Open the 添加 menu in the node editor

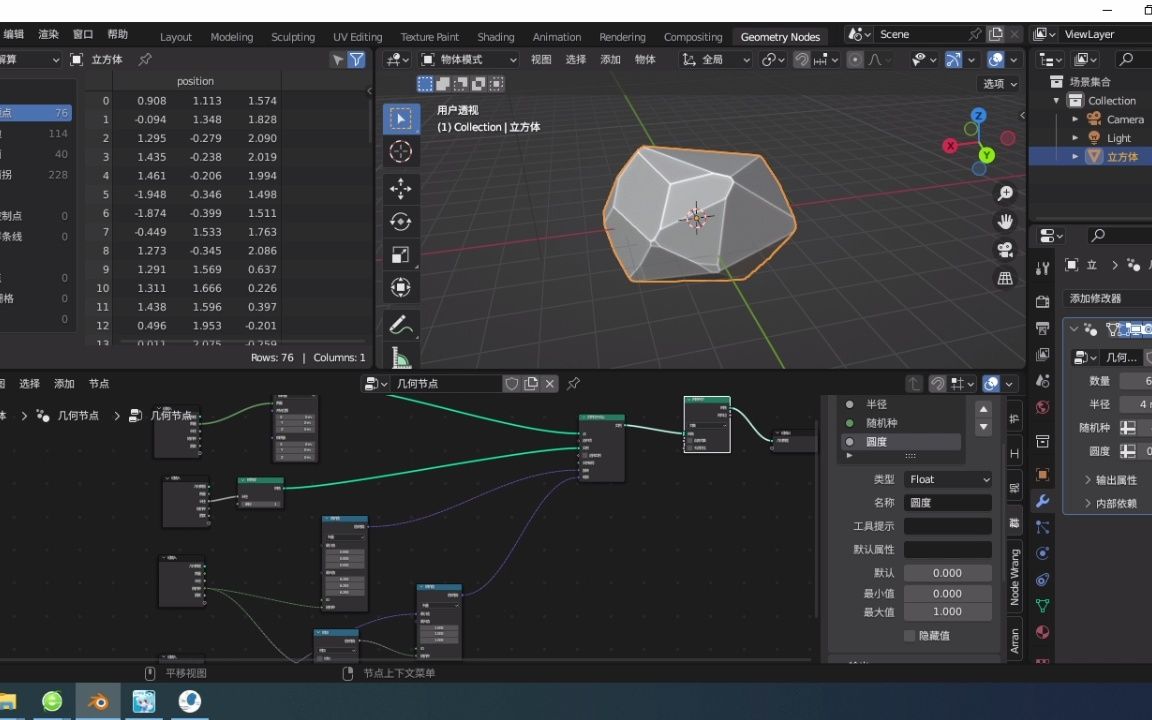64,383
